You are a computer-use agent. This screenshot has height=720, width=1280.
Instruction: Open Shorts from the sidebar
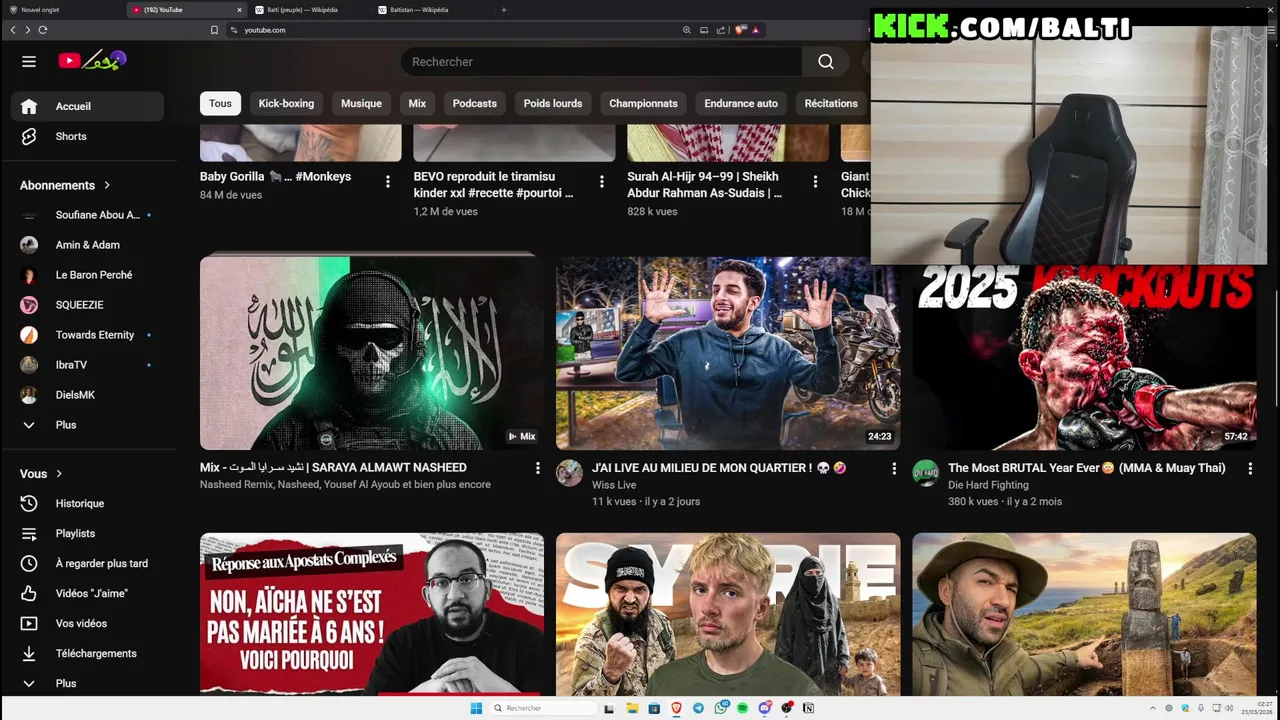click(87, 136)
